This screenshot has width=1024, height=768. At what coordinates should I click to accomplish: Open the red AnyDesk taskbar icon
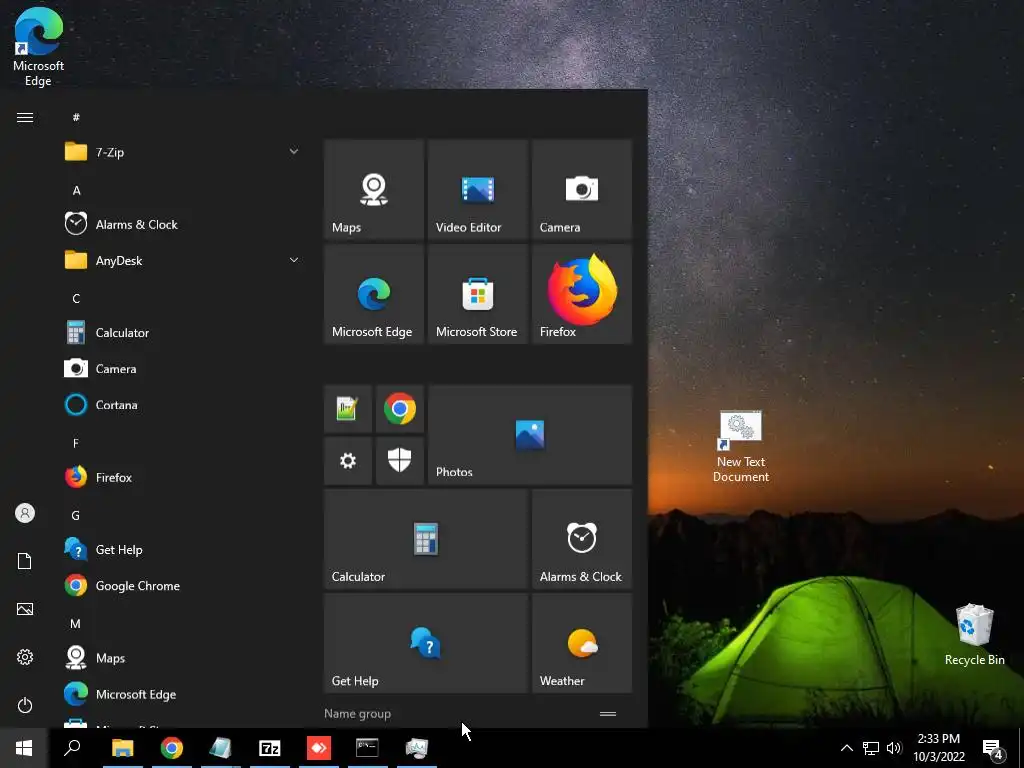click(x=319, y=748)
